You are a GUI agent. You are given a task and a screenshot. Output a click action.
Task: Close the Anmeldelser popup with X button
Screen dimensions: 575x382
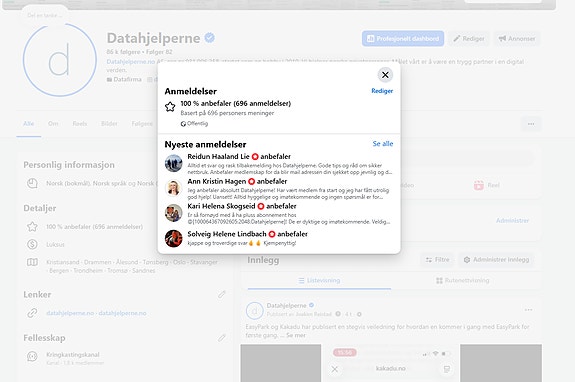[385, 75]
